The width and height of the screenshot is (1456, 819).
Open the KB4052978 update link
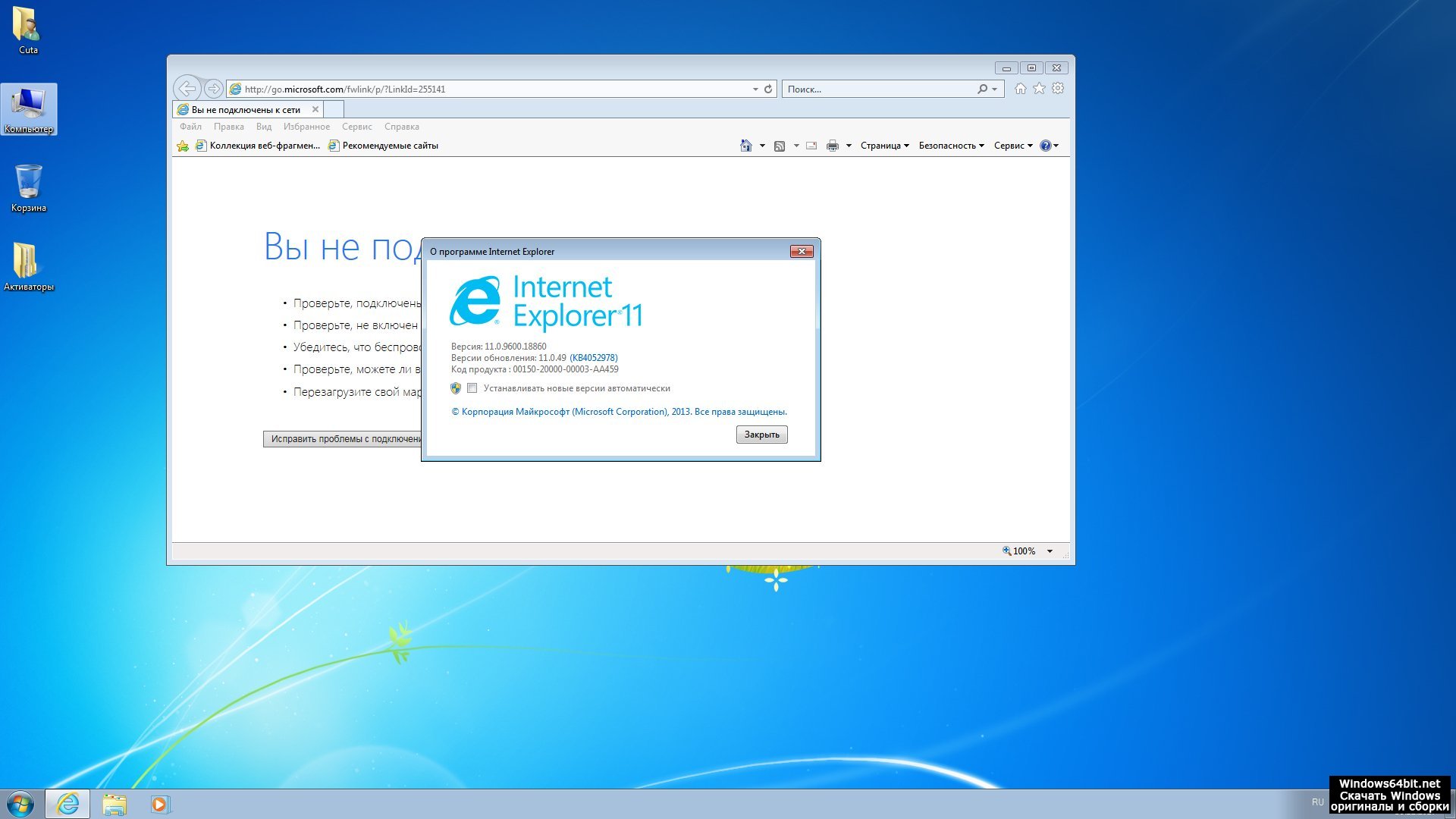[594, 358]
